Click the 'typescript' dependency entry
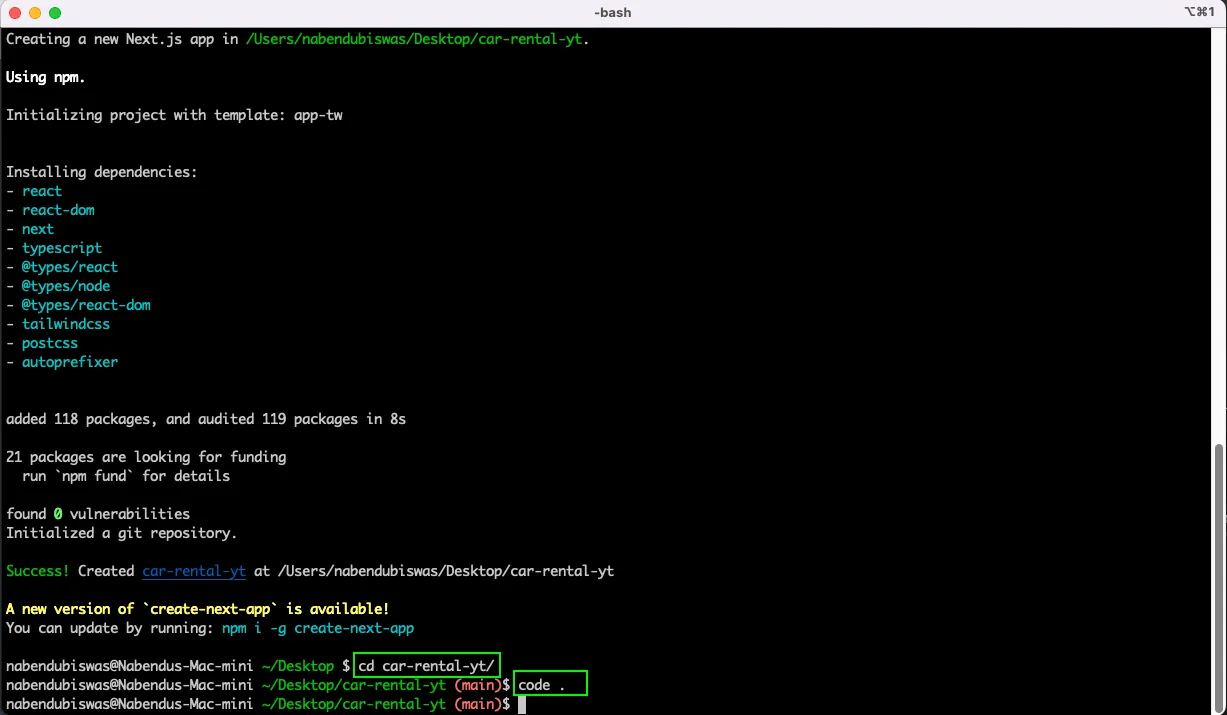 pos(62,248)
